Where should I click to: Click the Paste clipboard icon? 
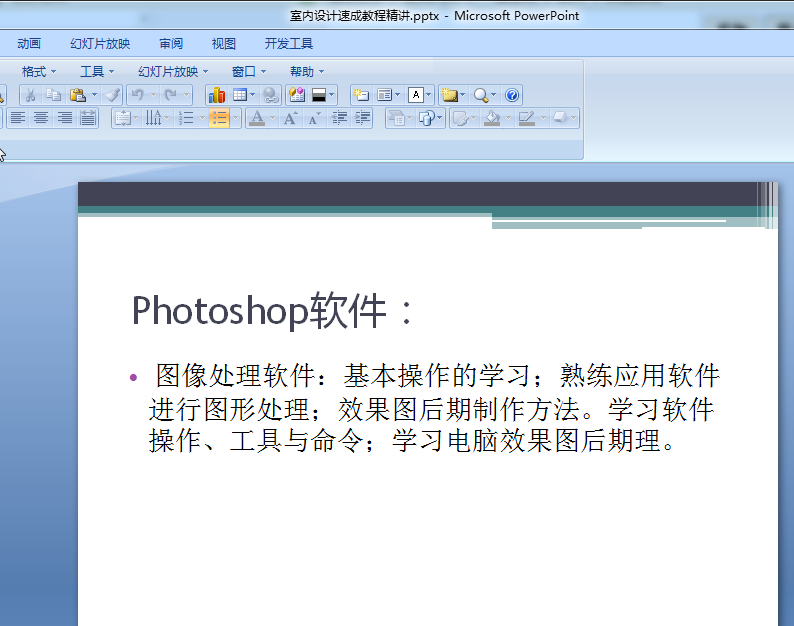77,95
